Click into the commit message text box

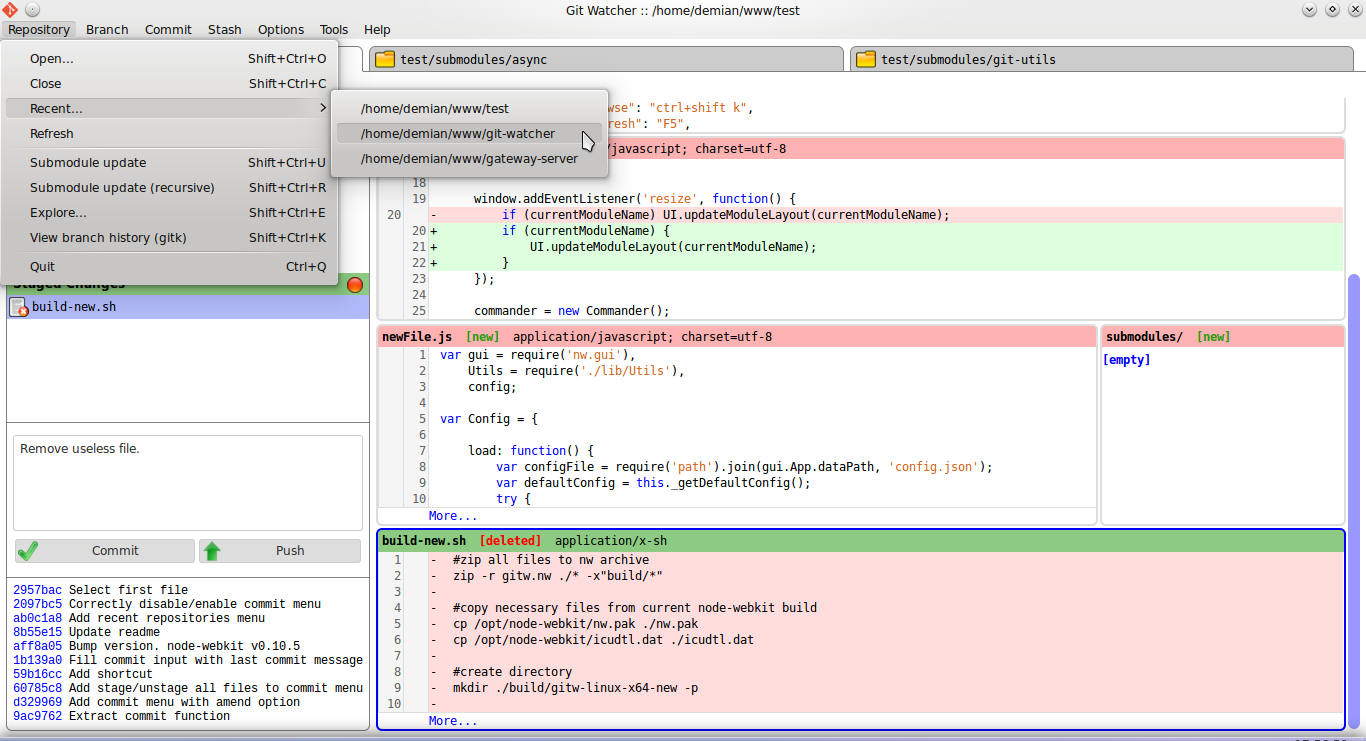pyautogui.click(x=187, y=482)
